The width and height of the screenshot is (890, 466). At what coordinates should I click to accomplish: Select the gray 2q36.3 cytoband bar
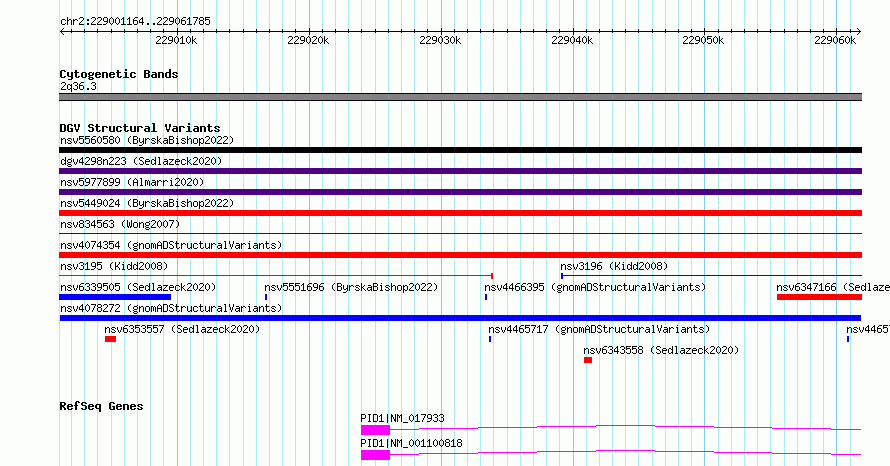click(x=460, y=97)
